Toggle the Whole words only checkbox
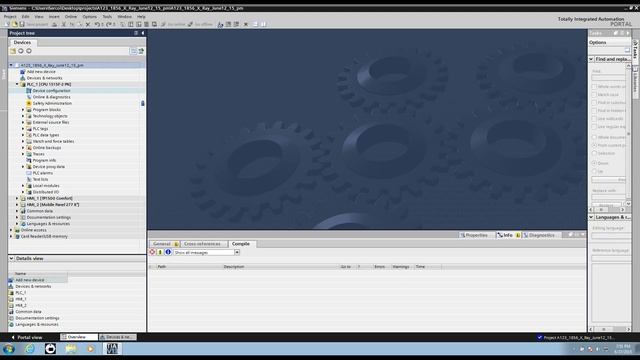The height and width of the screenshot is (360, 640). [x=594, y=87]
